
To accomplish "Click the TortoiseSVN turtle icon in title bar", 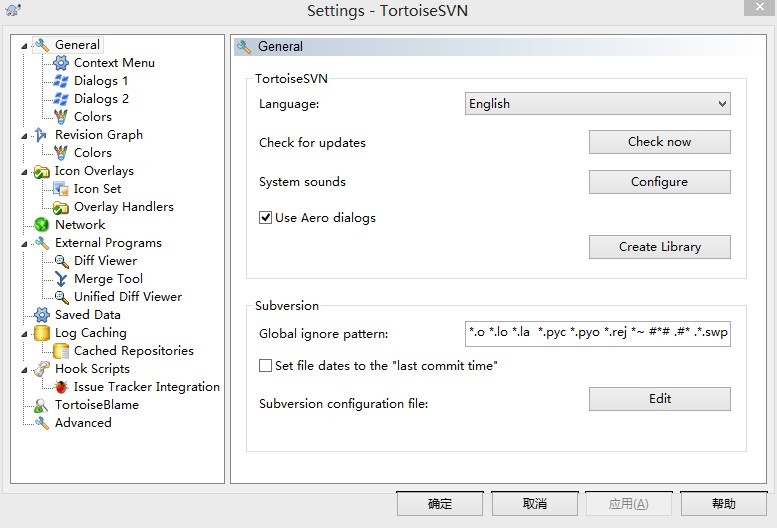I will coord(13,10).
